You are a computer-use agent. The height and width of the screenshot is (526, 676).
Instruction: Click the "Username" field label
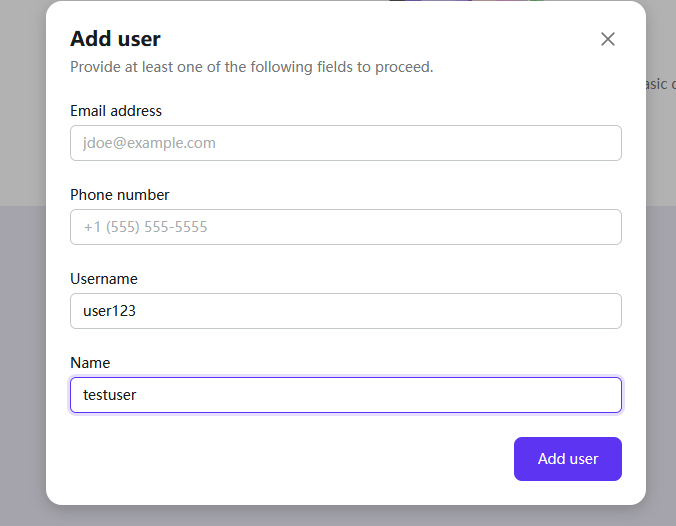(x=104, y=279)
